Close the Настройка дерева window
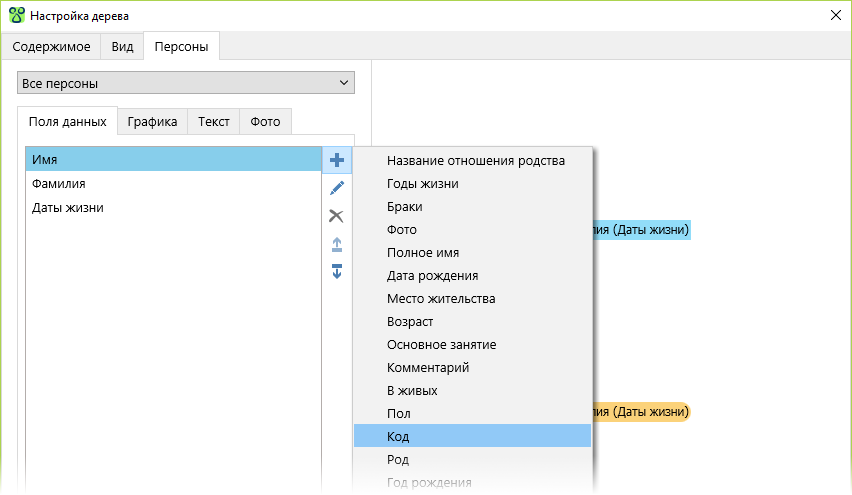This screenshot has width=852, height=495. [x=835, y=16]
